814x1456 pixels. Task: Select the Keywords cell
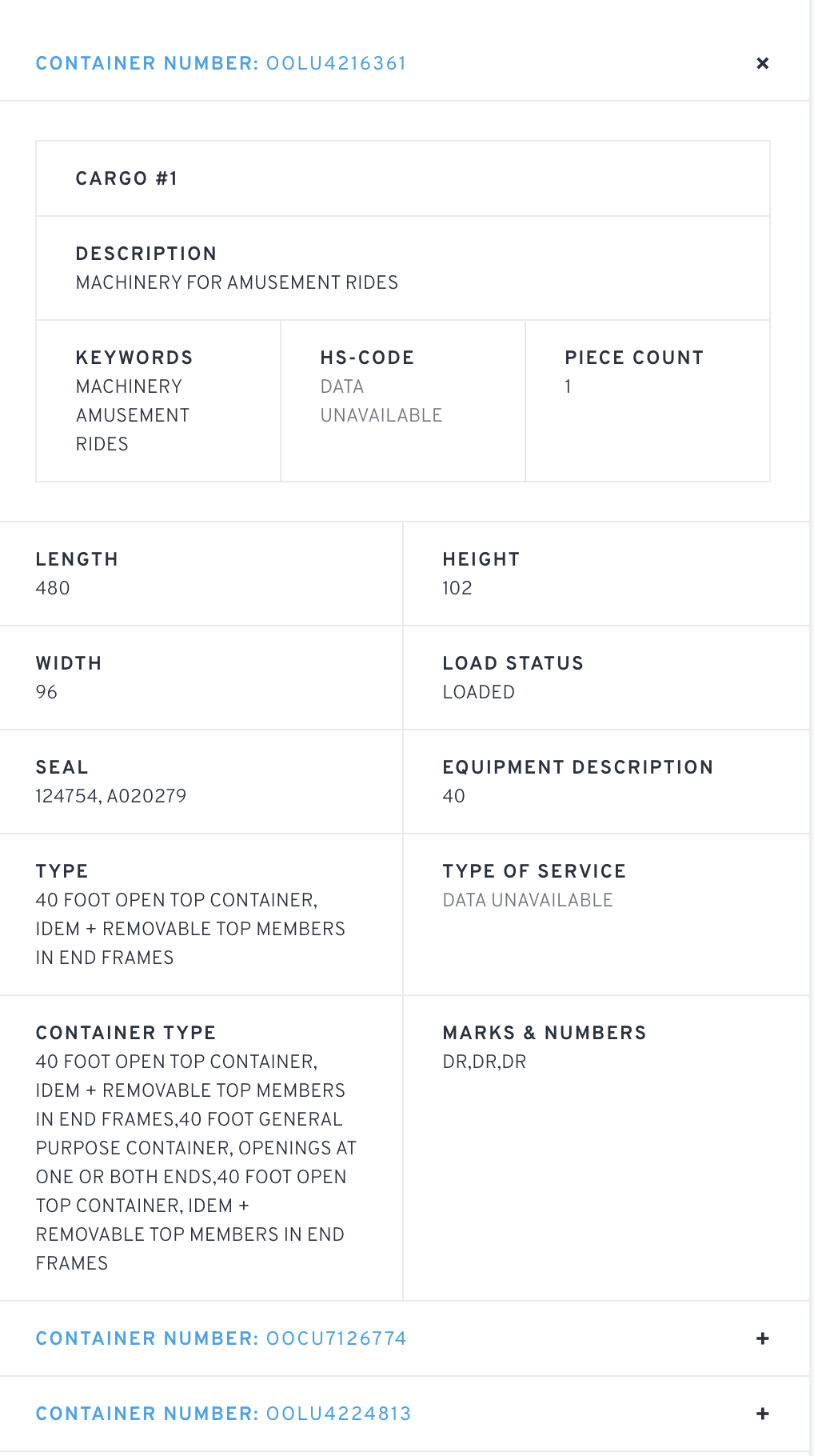pos(158,401)
